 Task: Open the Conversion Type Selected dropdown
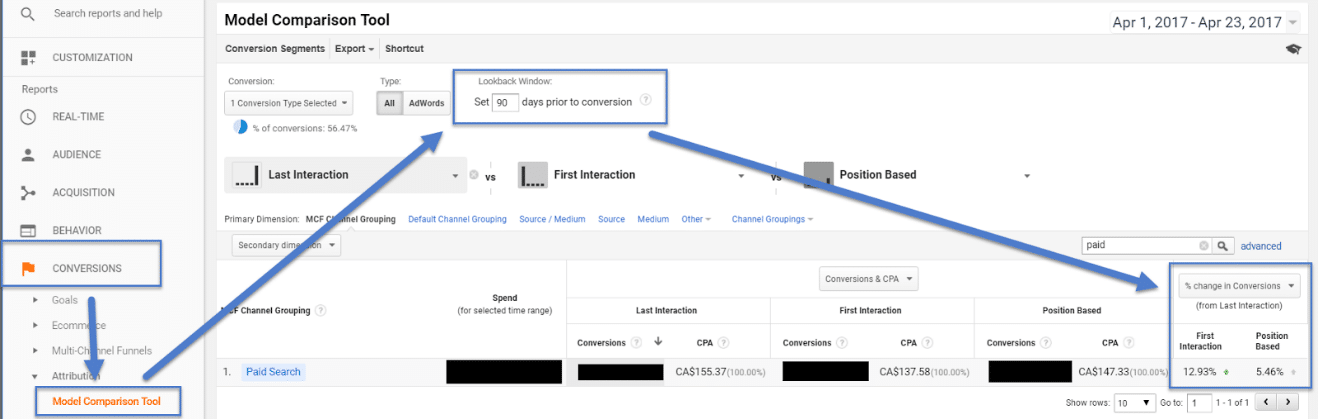(289, 103)
